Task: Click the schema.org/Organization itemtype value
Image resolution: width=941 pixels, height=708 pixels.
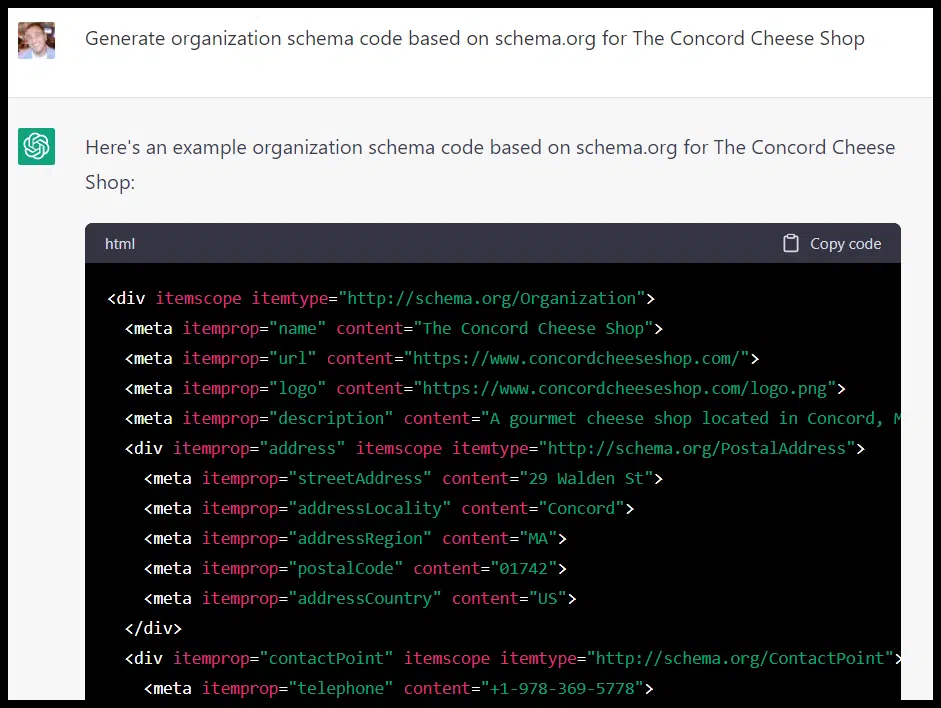Action: click(492, 298)
